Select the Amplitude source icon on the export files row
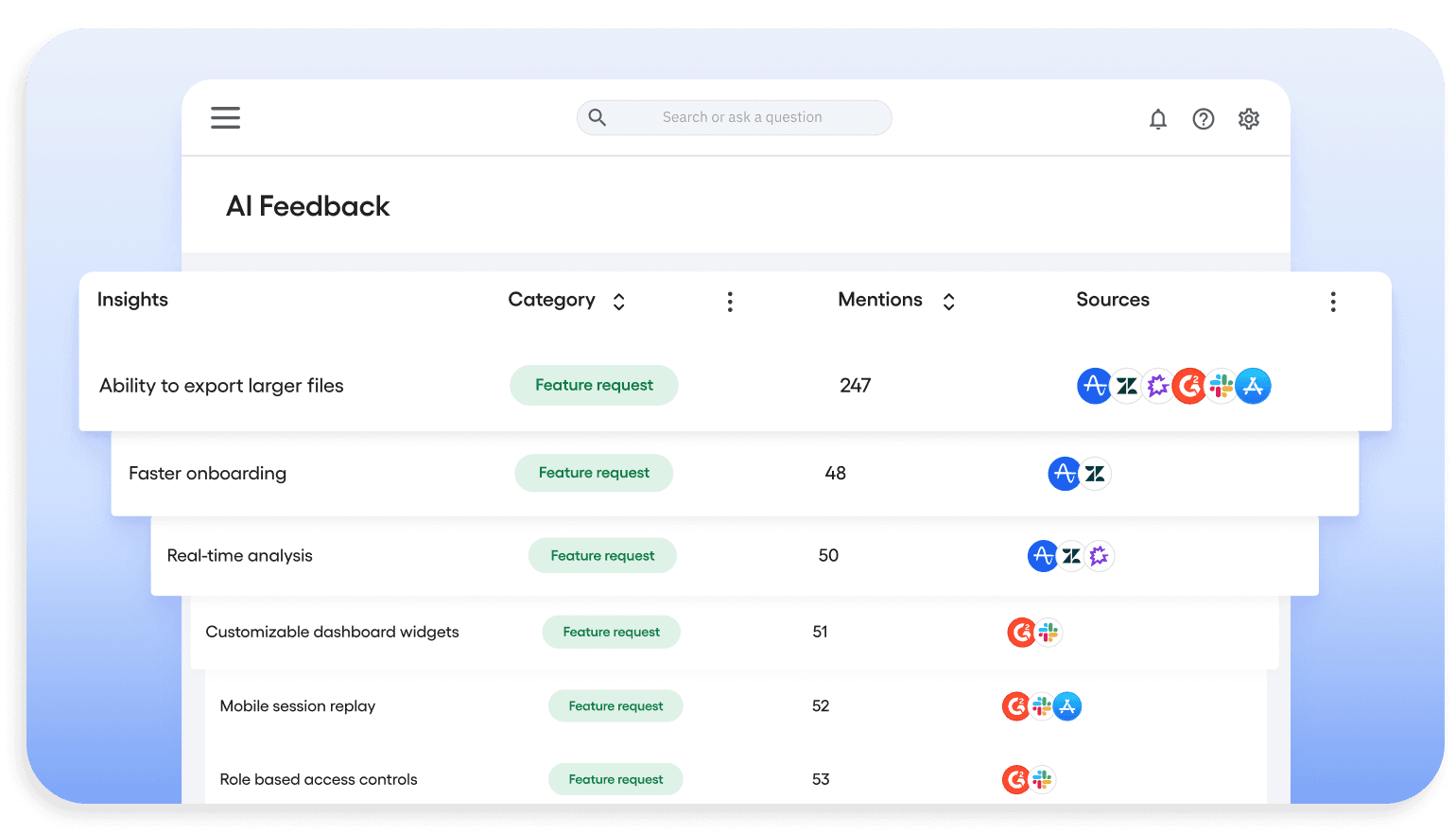The image size is (1456, 834). click(1095, 386)
